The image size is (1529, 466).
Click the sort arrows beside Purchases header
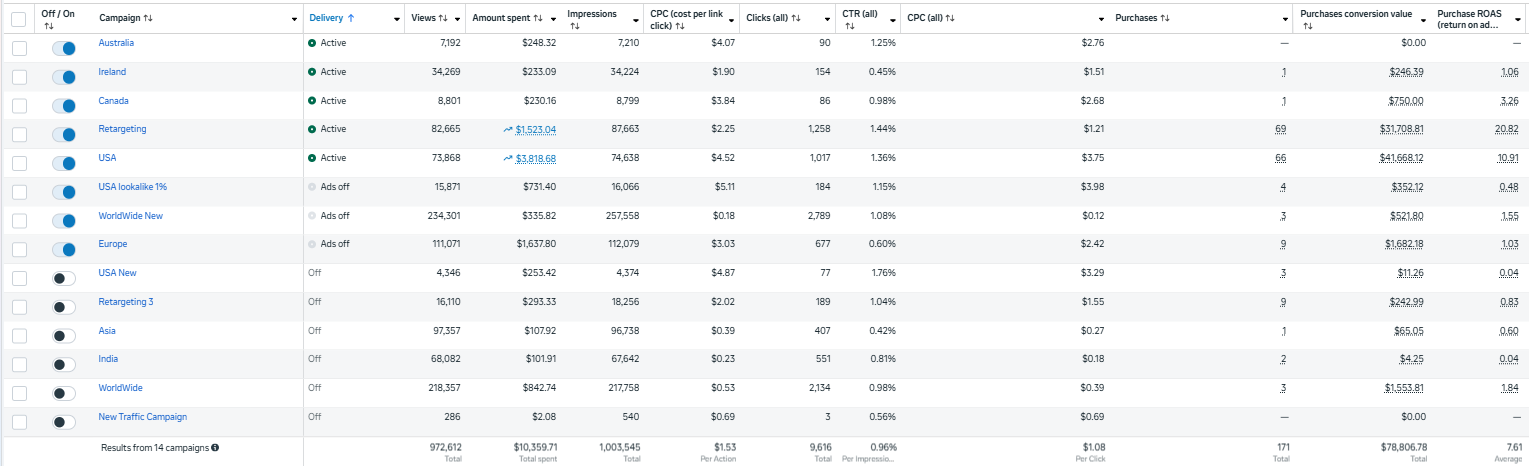(1165, 19)
